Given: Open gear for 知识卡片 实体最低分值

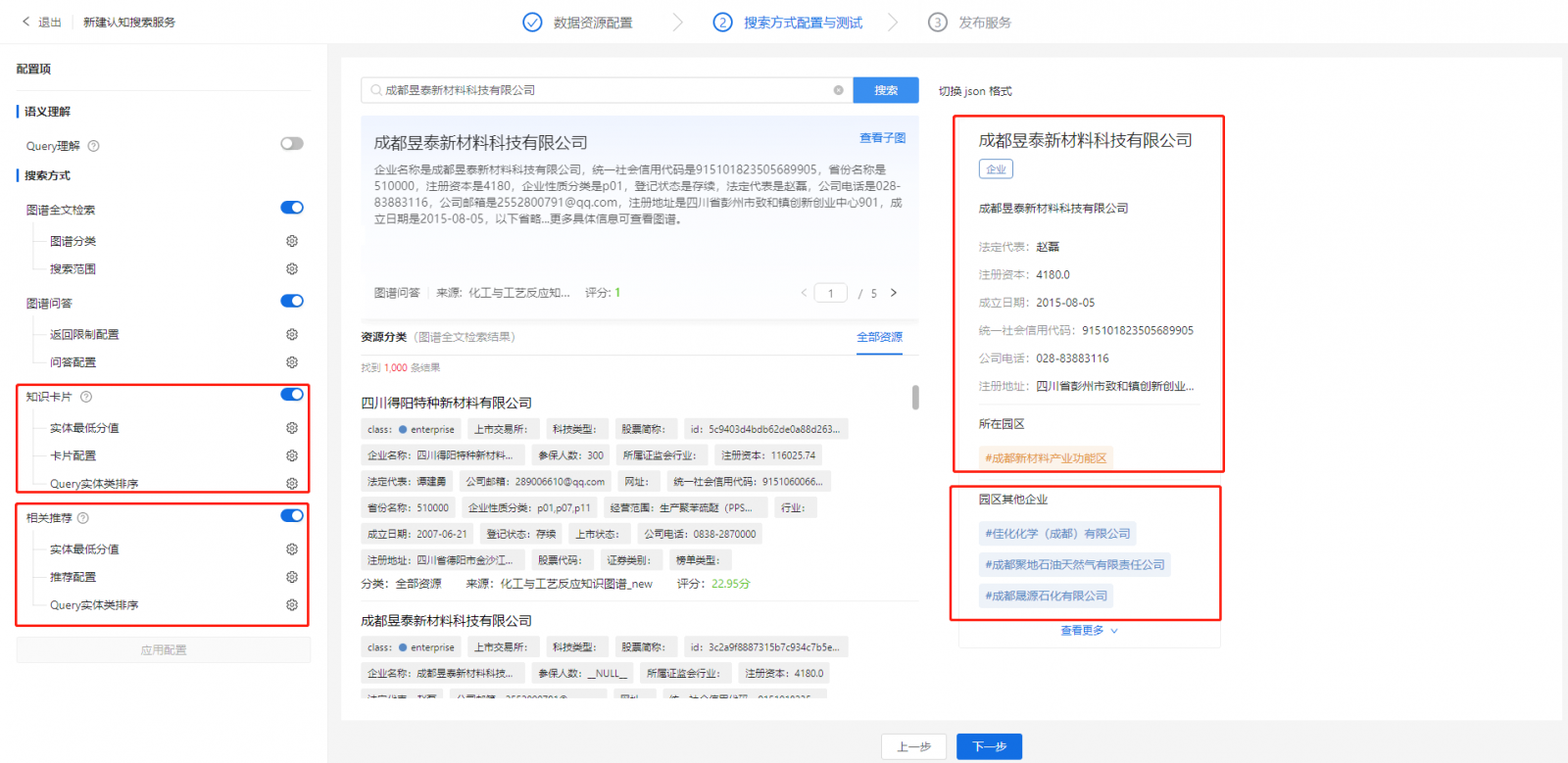Looking at the screenshot, I should tap(292, 428).
